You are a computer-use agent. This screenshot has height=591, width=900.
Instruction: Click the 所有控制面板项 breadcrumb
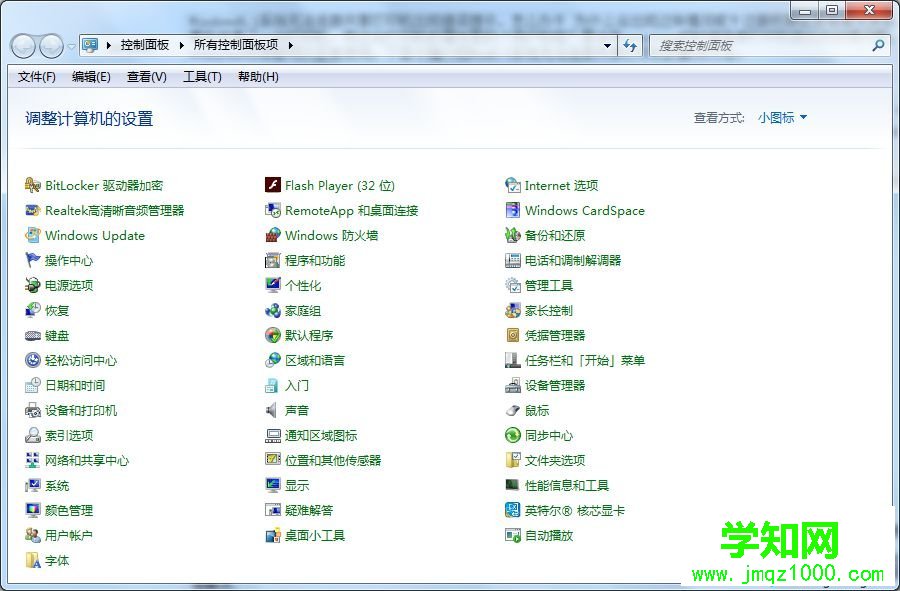[x=236, y=45]
